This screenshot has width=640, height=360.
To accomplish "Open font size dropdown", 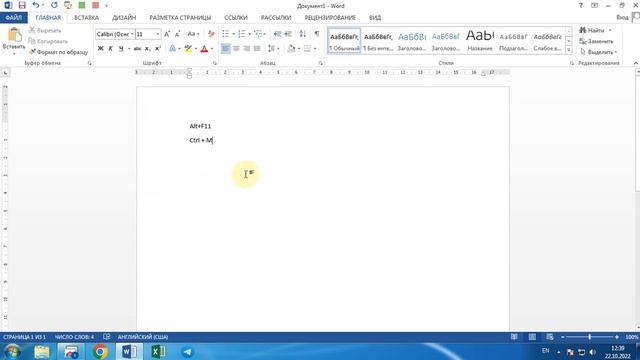I will tap(158, 34).
